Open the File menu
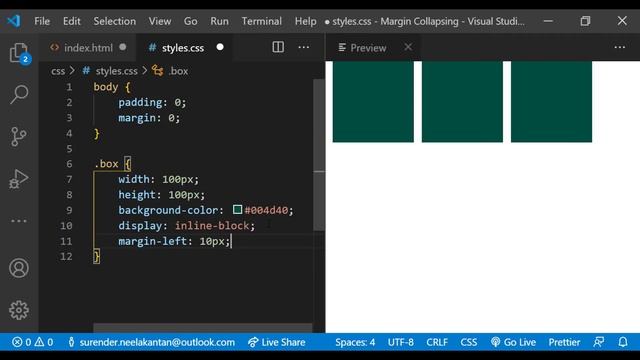Viewport: 640px width, 360px height. (x=42, y=21)
